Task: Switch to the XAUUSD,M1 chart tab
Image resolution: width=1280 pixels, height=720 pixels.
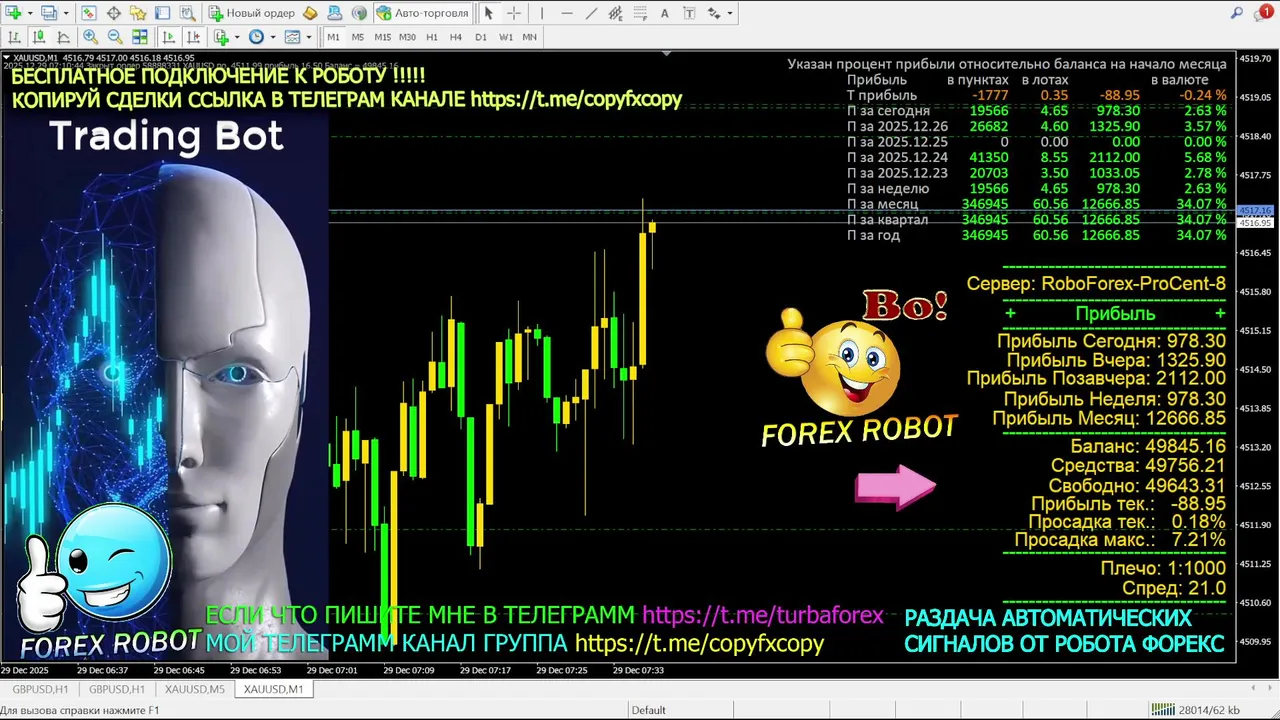Action: 273,689
